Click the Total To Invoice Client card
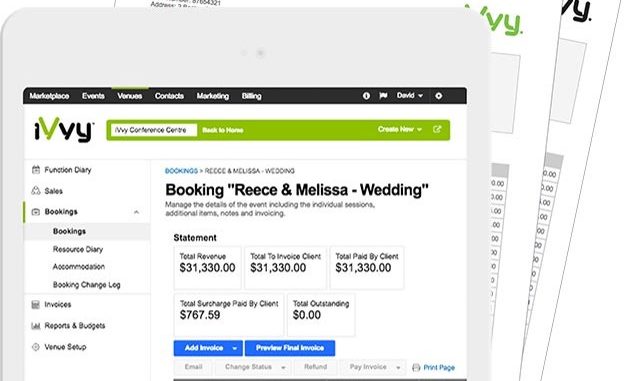The height and width of the screenshot is (381, 629). tap(286, 268)
